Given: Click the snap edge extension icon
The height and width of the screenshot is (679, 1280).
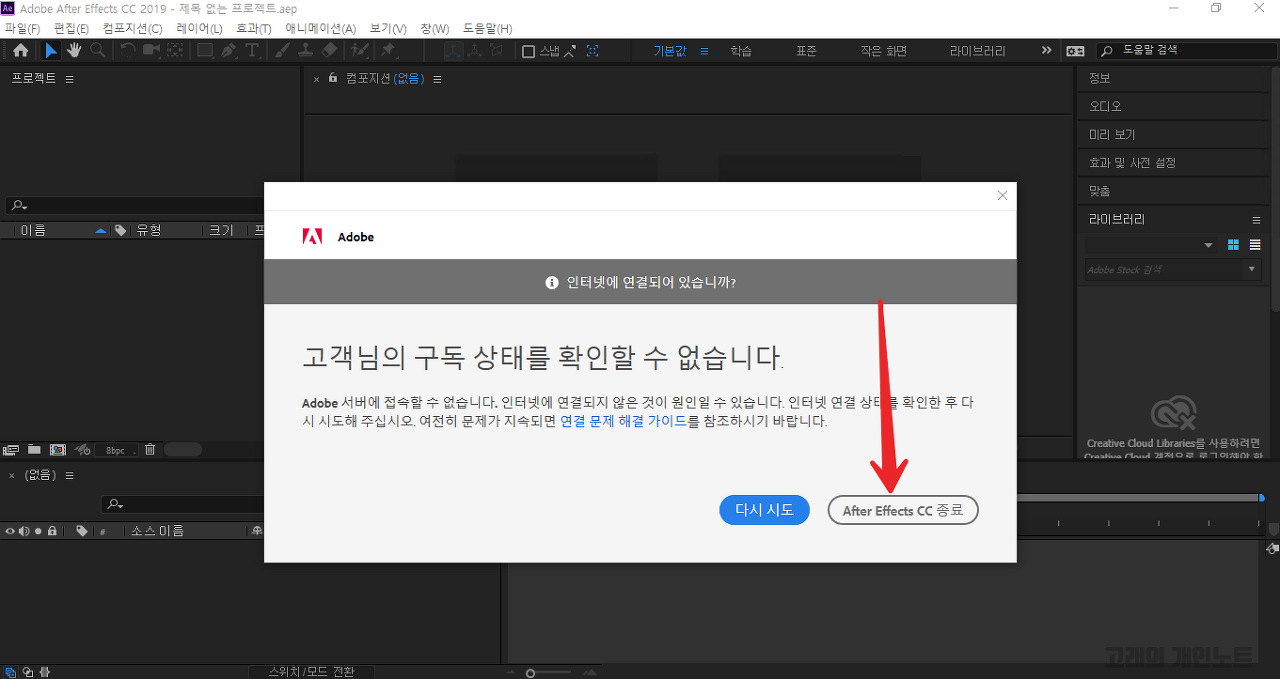Looking at the screenshot, I should [x=571, y=51].
